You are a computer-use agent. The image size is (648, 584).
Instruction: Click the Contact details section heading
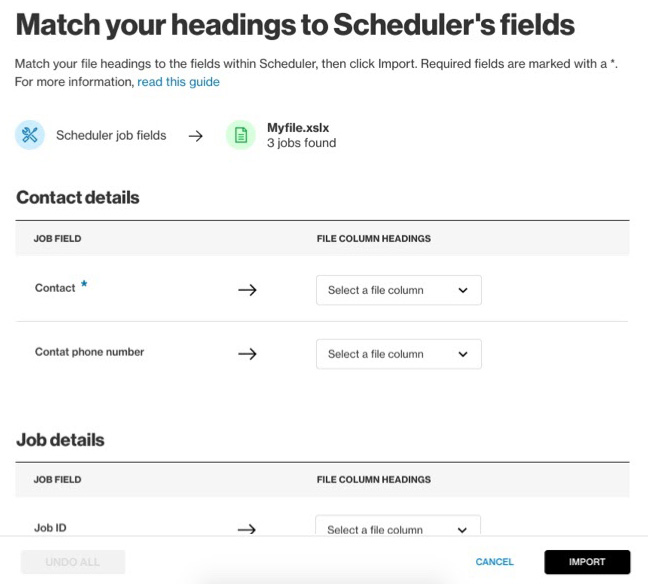click(78, 197)
